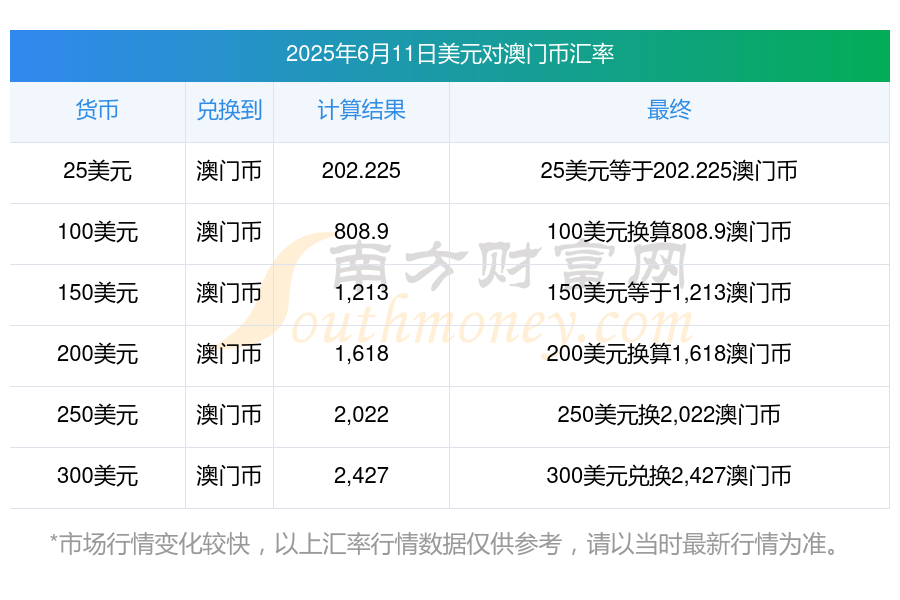Select the 兑换到 column header
Viewport: 900px width, 600px height.
(229, 110)
